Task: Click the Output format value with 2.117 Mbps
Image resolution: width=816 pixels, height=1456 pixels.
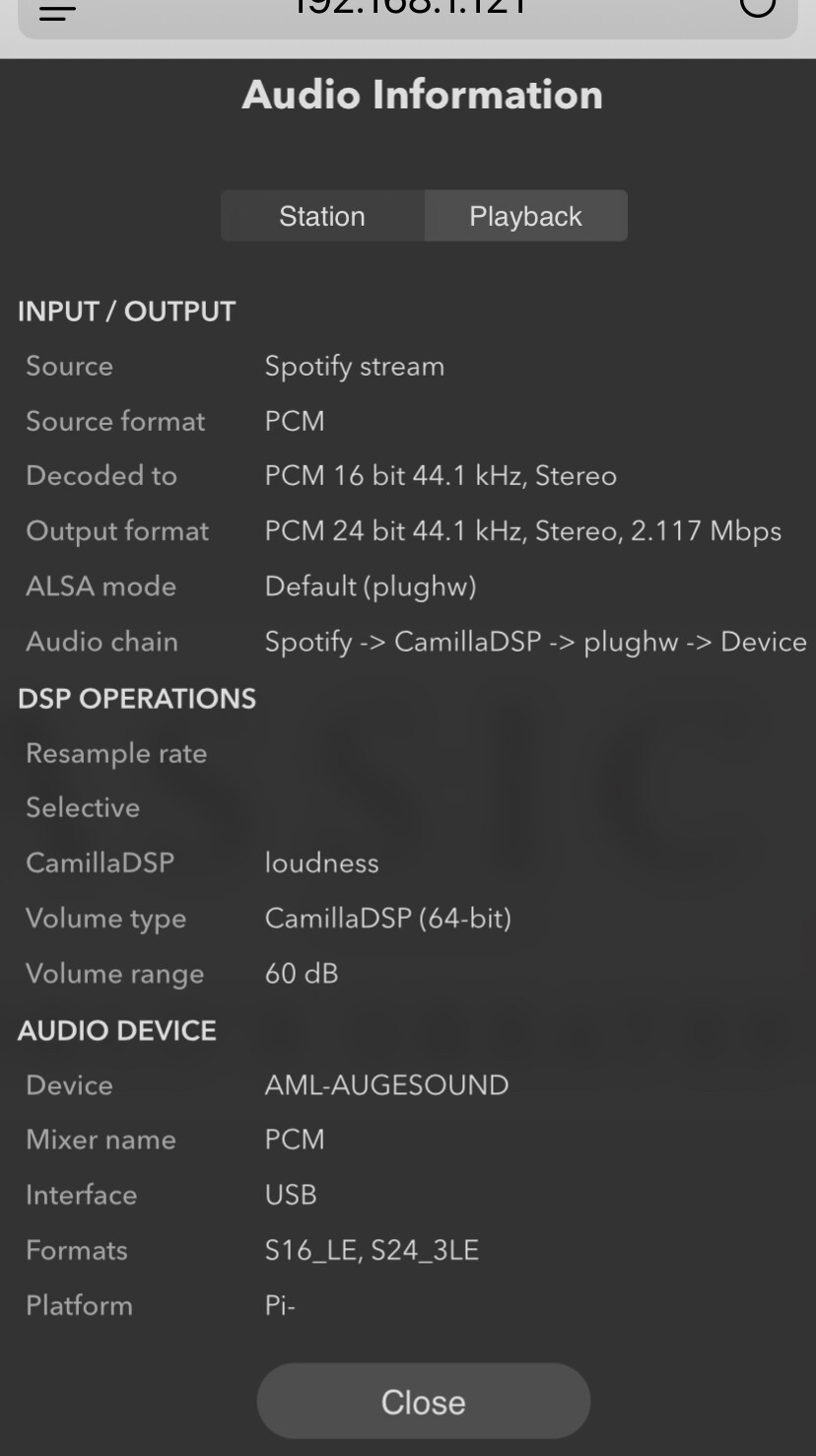Action: (522, 531)
